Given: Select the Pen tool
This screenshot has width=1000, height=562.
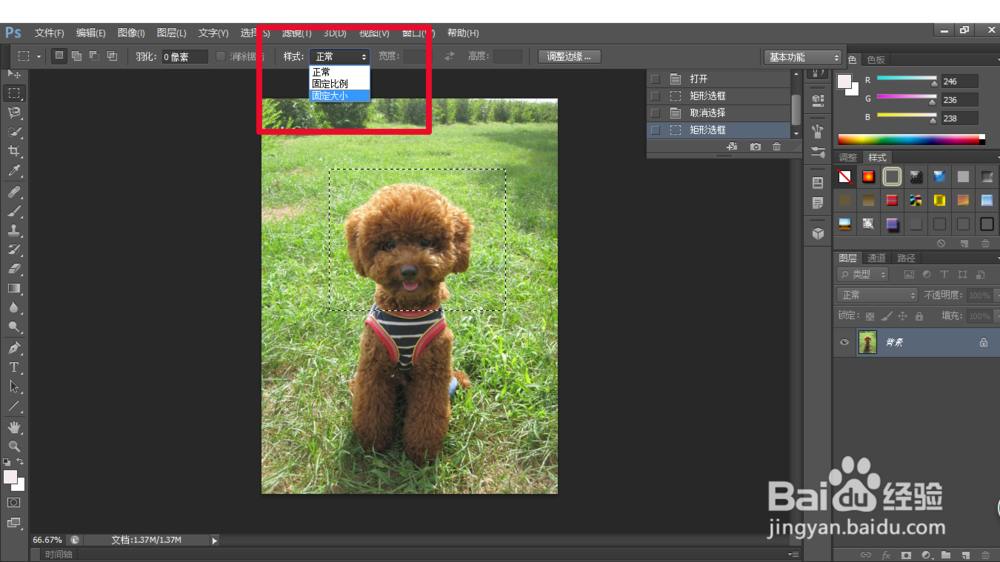Looking at the screenshot, I should 14,348.
